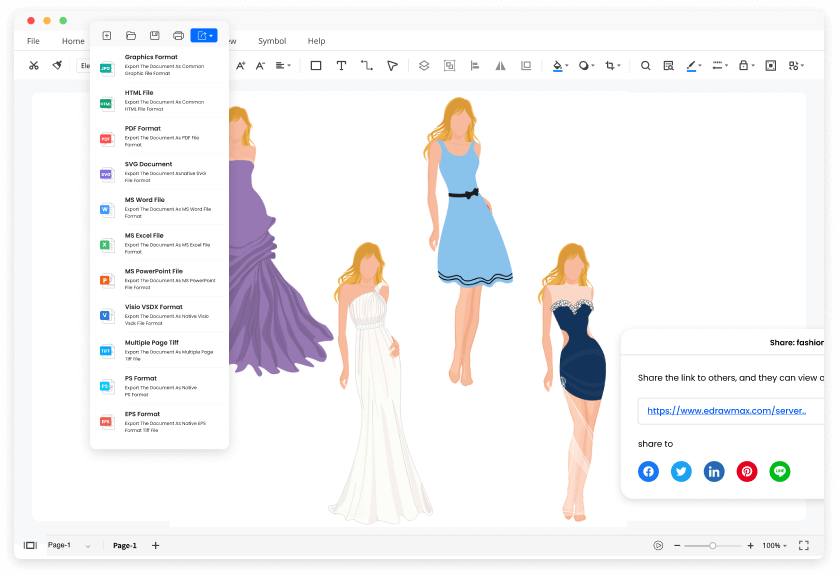Select the rectangle shape tool
This screenshot has height=576, width=838.
[x=316, y=66]
